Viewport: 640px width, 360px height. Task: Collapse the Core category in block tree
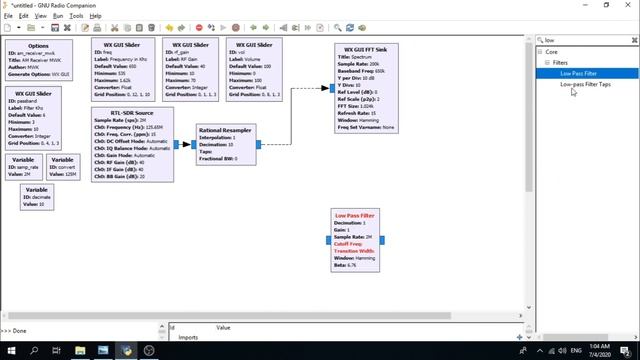(540, 52)
